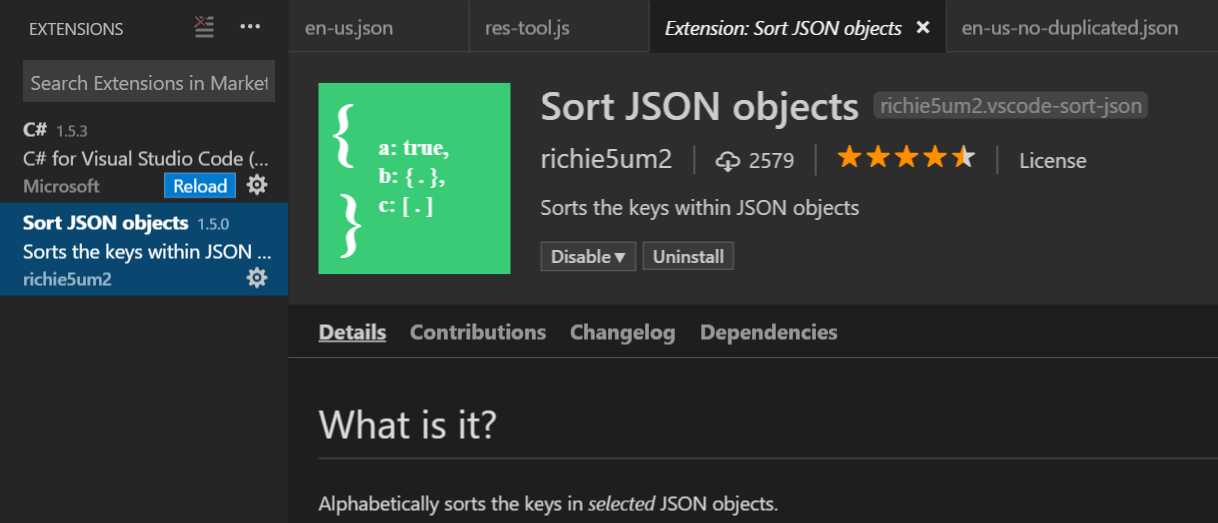Select the C# extension in the list
The width and height of the screenshot is (1218, 523).
[x=144, y=158]
